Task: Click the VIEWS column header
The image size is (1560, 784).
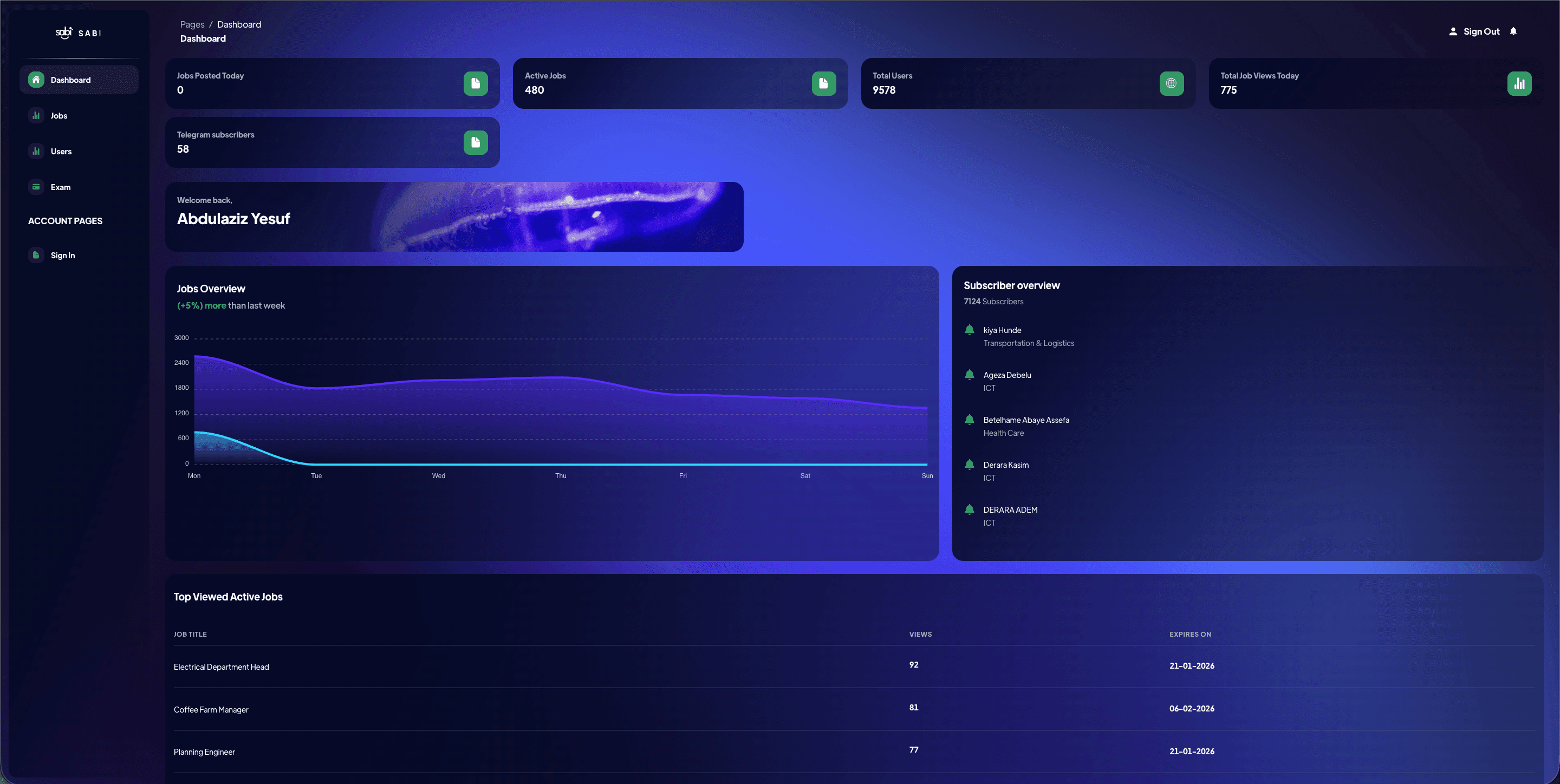Action: pos(920,635)
